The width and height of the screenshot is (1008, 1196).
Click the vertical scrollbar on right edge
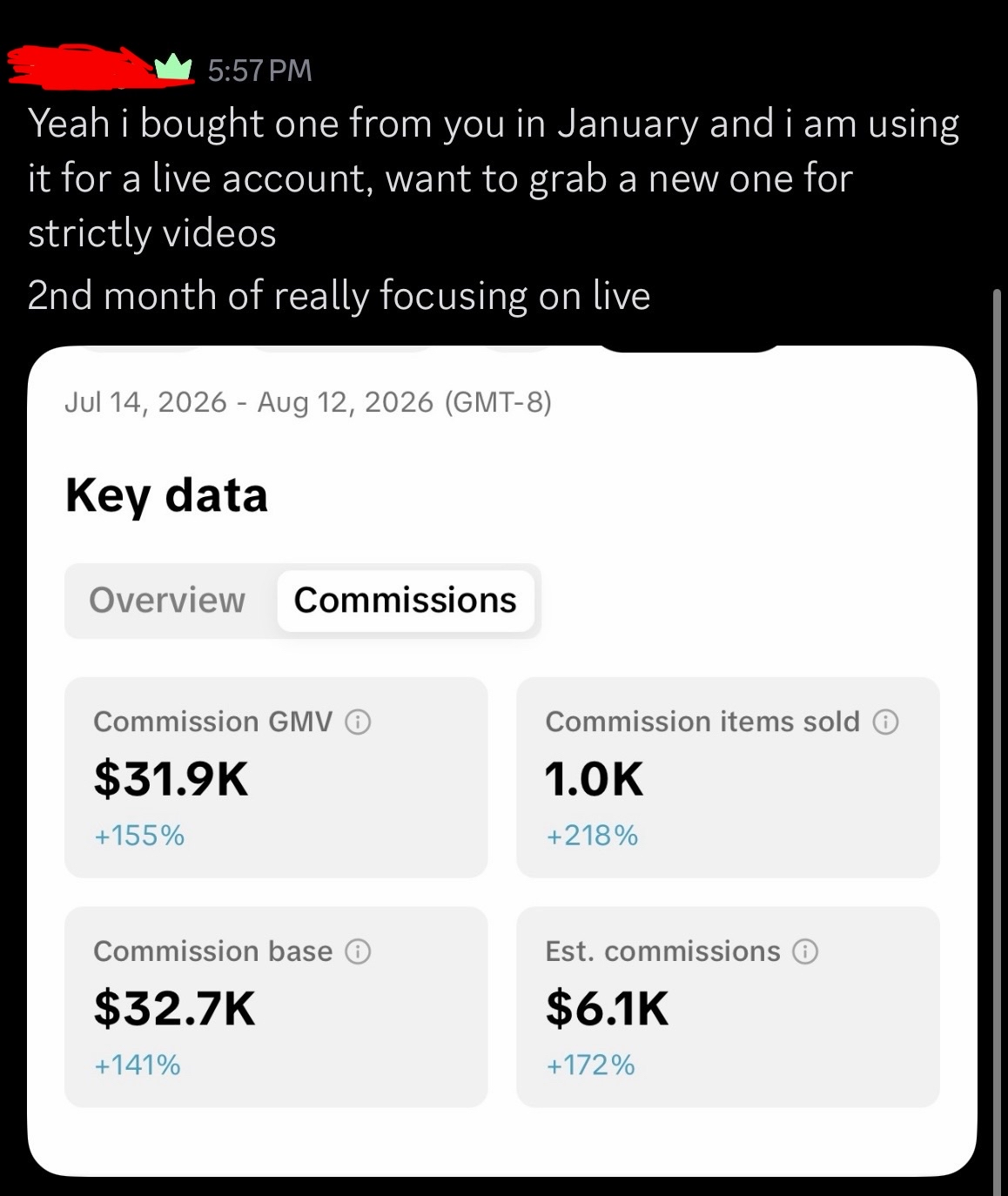tap(998, 740)
